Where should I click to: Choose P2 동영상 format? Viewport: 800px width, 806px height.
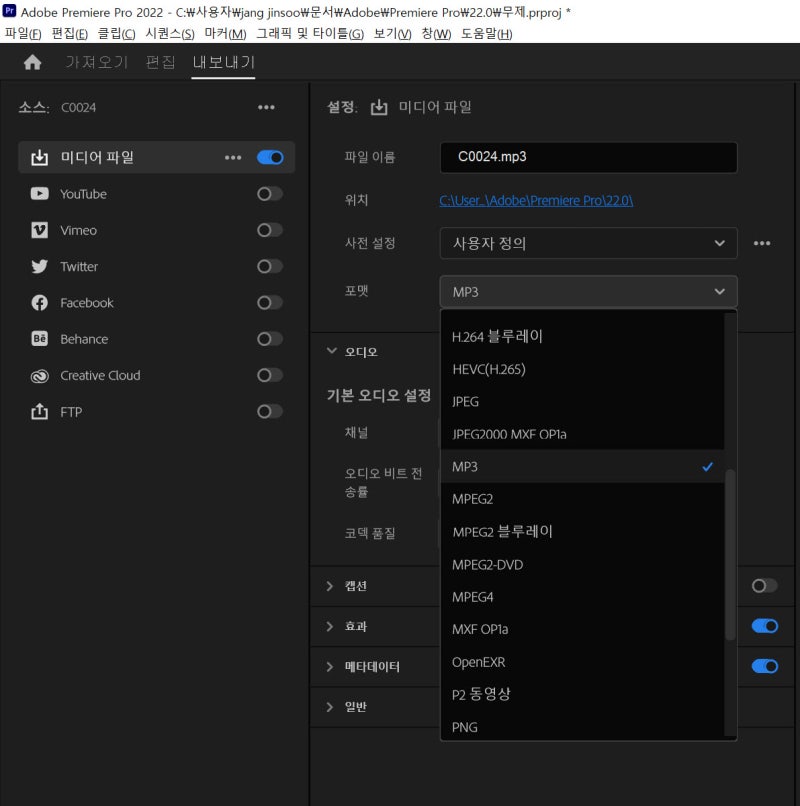[583, 694]
